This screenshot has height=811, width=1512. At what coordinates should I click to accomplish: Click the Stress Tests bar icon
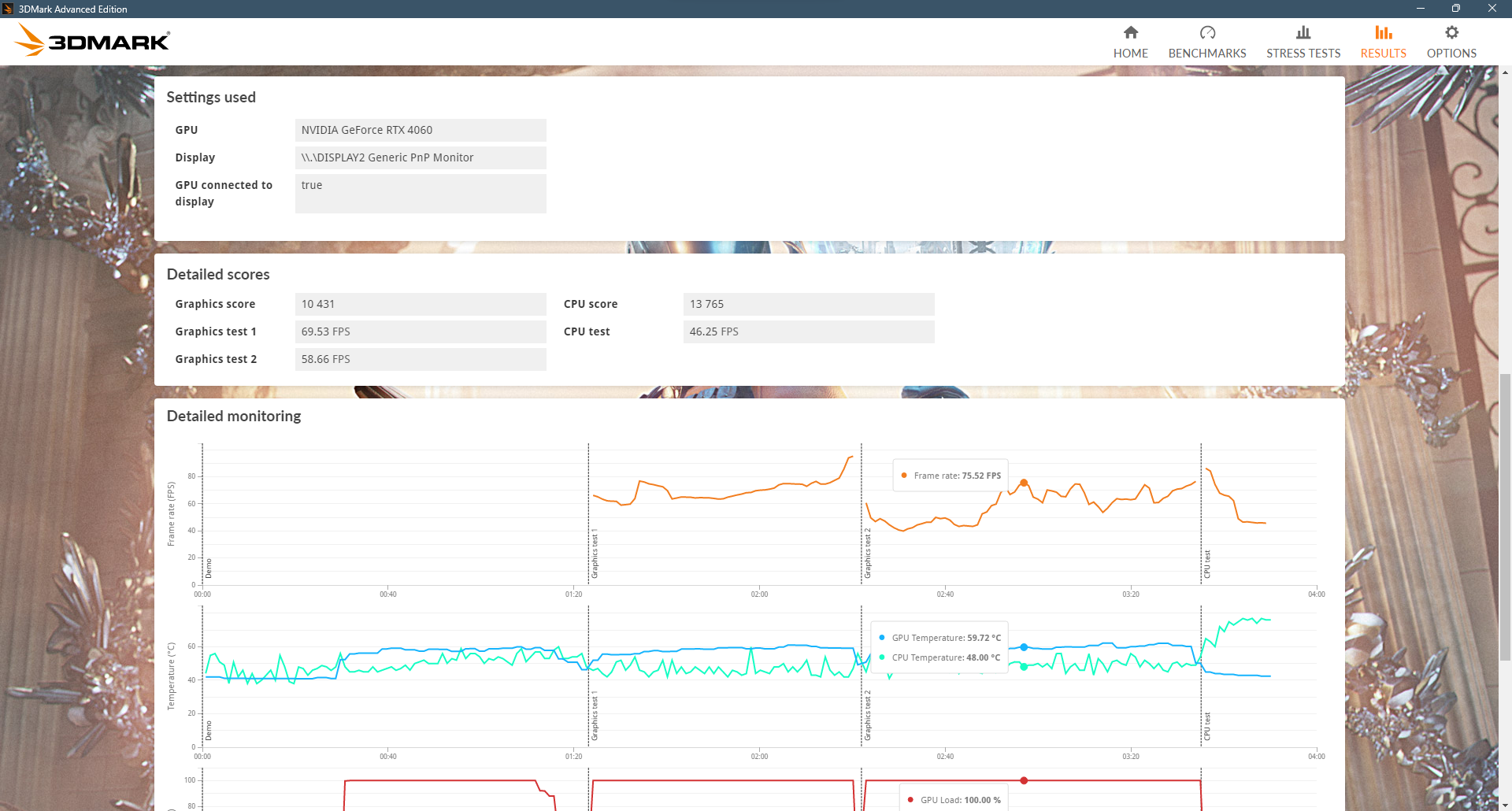tap(1303, 32)
